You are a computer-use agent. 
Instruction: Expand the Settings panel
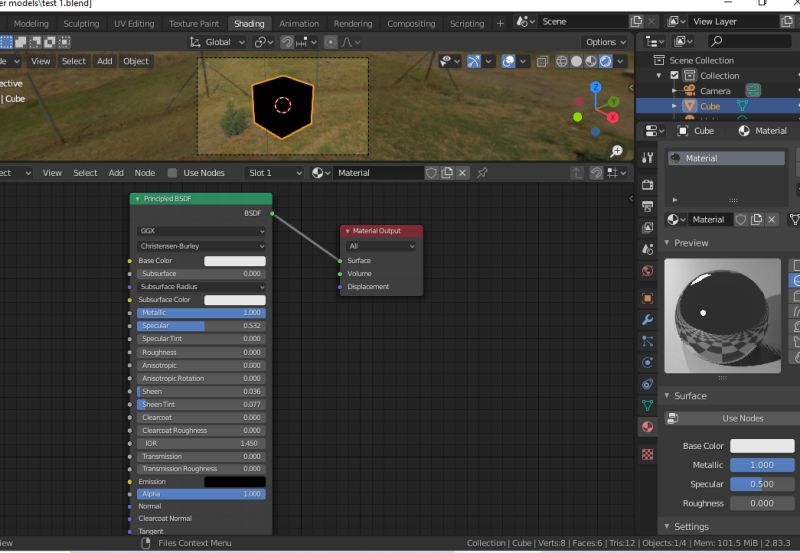coord(667,526)
